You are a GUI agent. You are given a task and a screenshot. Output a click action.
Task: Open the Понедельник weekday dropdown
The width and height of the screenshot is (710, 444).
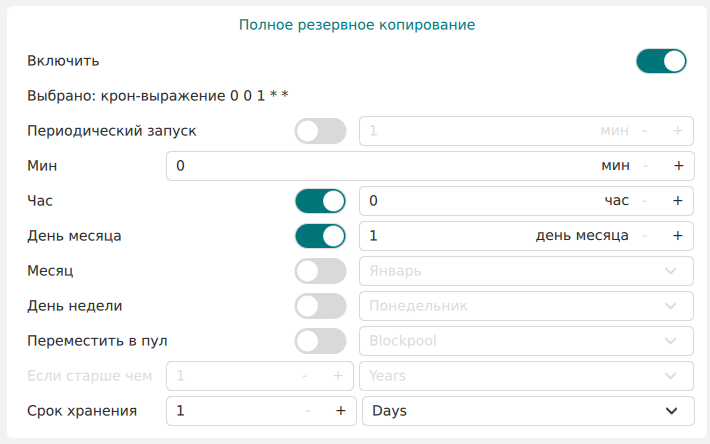coord(526,306)
